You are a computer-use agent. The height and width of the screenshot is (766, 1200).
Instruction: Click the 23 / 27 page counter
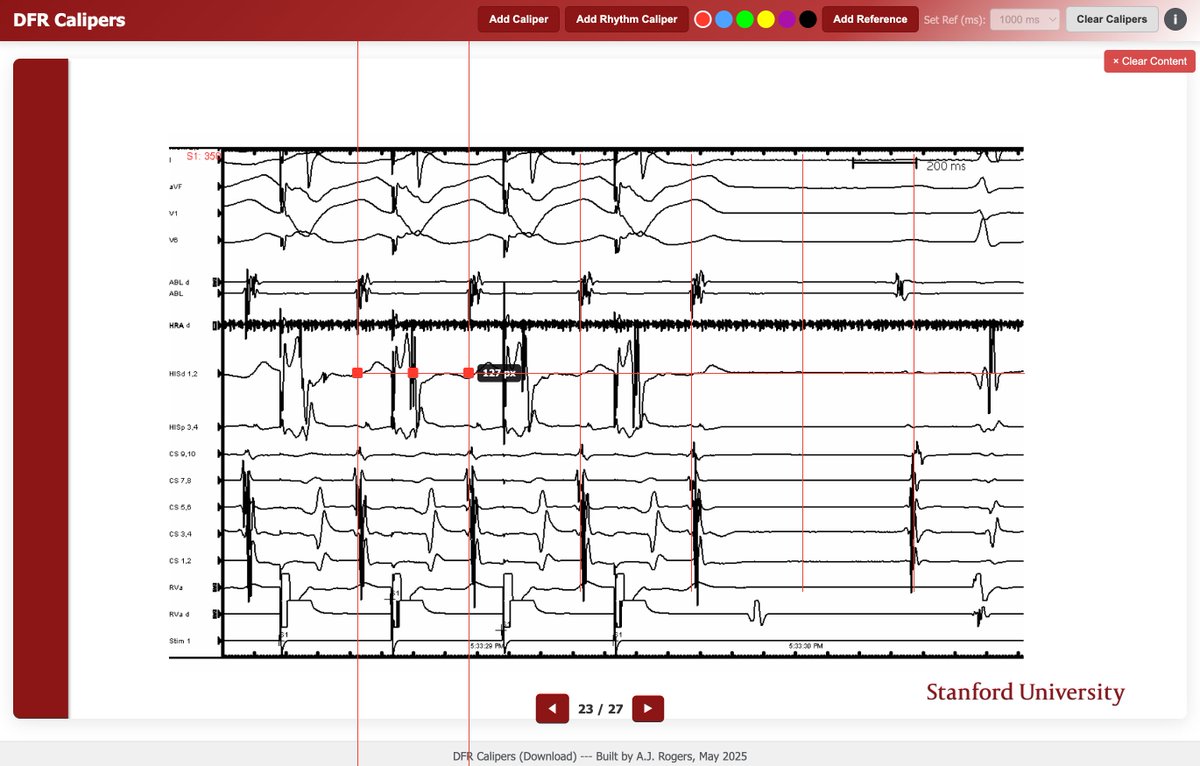point(601,709)
